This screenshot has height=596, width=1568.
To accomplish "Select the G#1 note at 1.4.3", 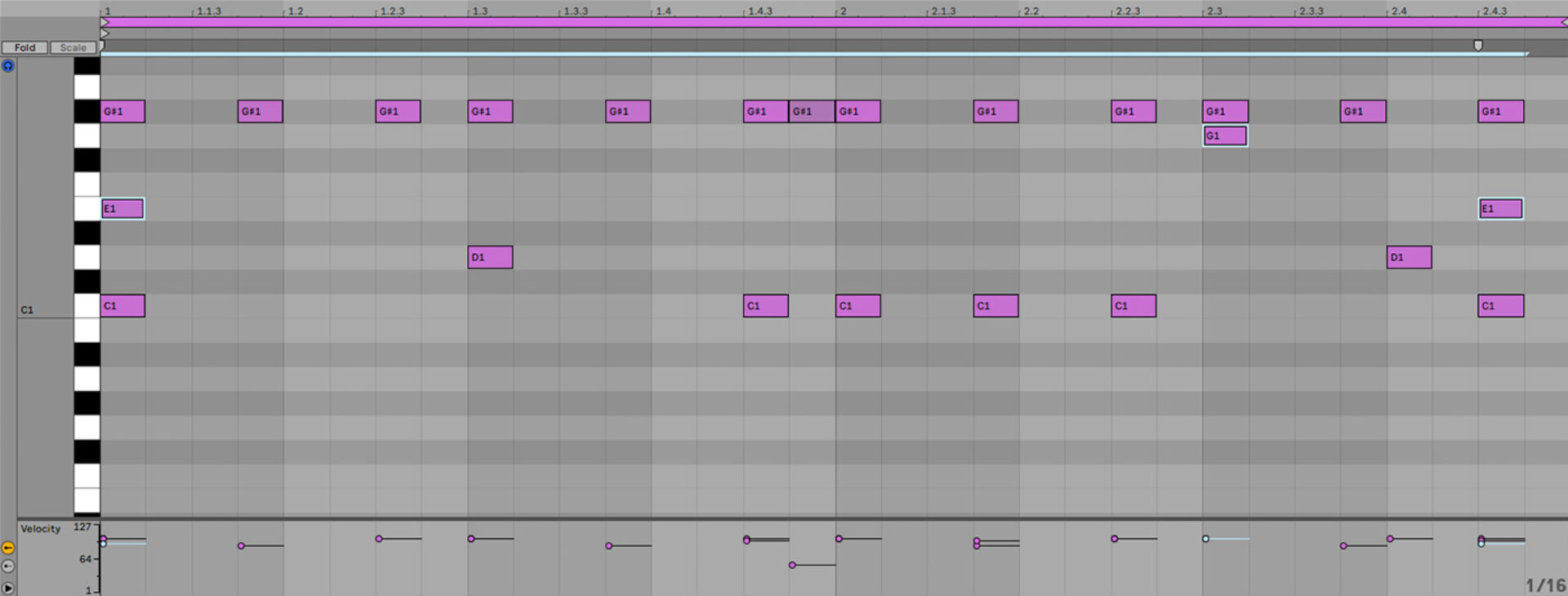I will click(766, 111).
